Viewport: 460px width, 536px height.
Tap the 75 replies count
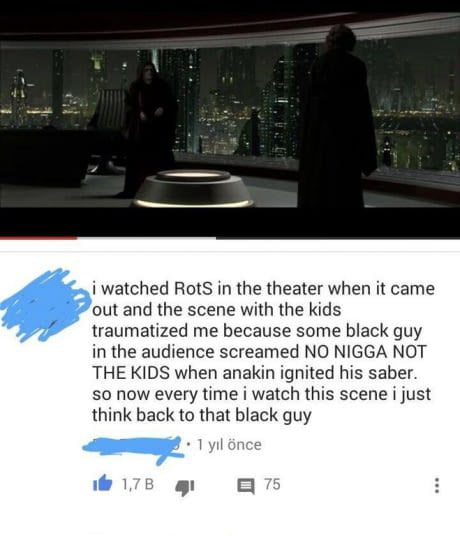coord(272,484)
